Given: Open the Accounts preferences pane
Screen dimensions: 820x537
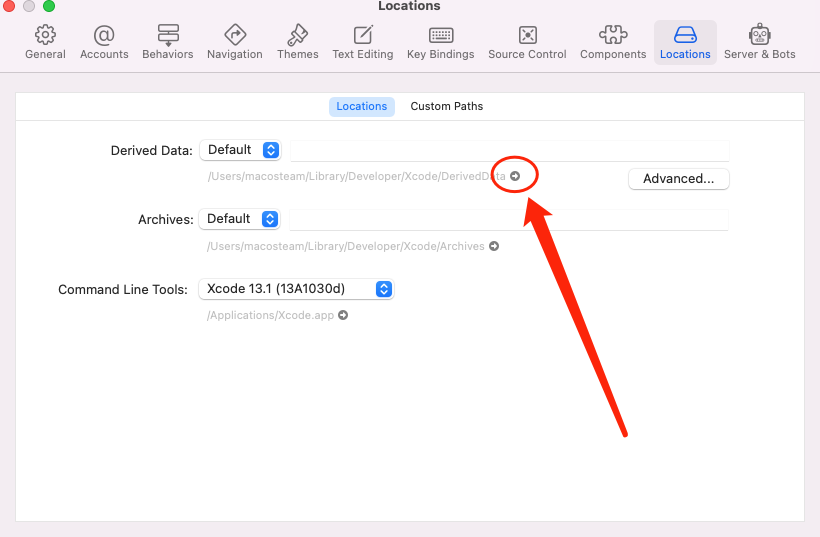Looking at the screenshot, I should 104,42.
